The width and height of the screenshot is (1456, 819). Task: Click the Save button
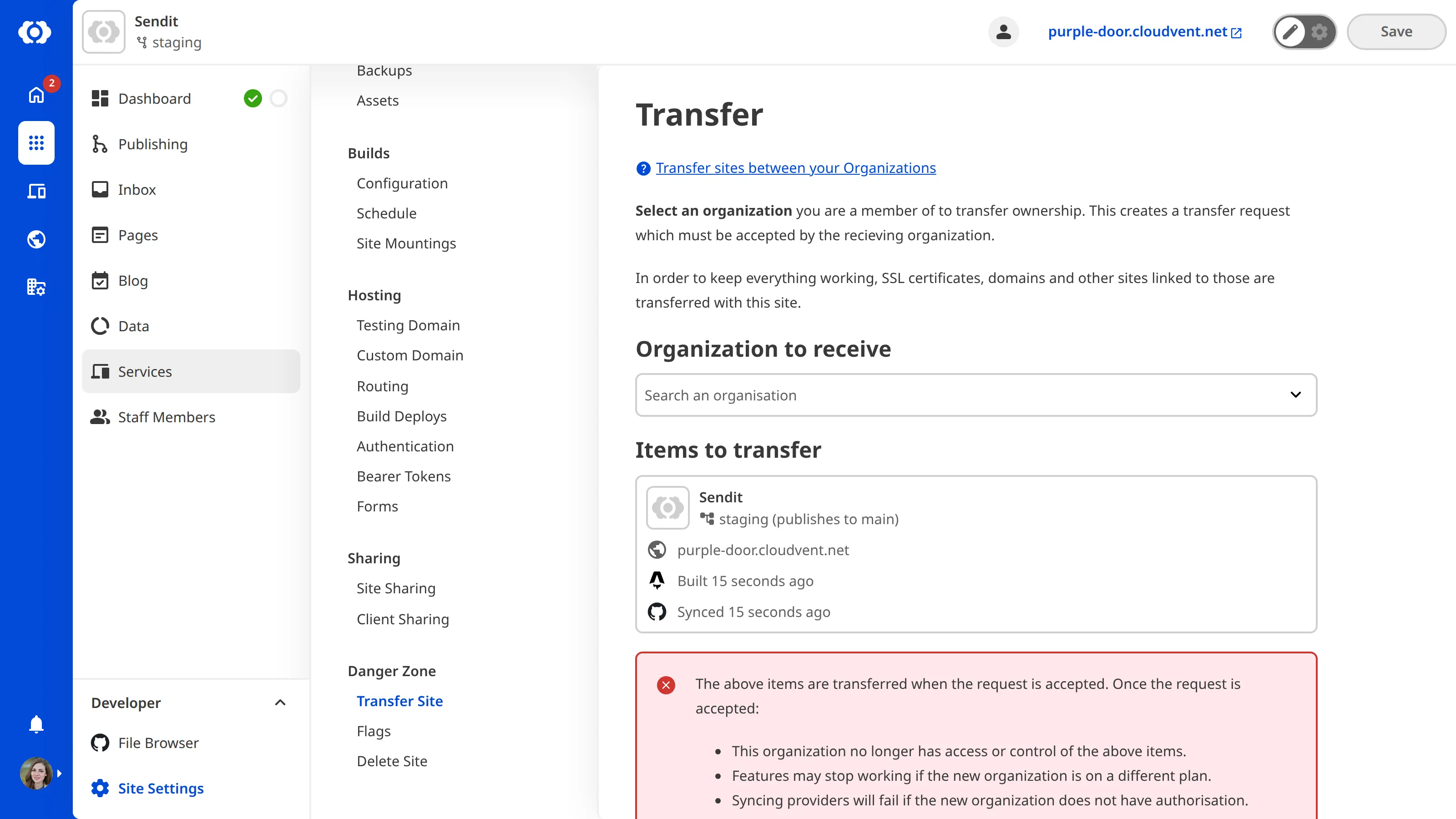click(1395, 32)
